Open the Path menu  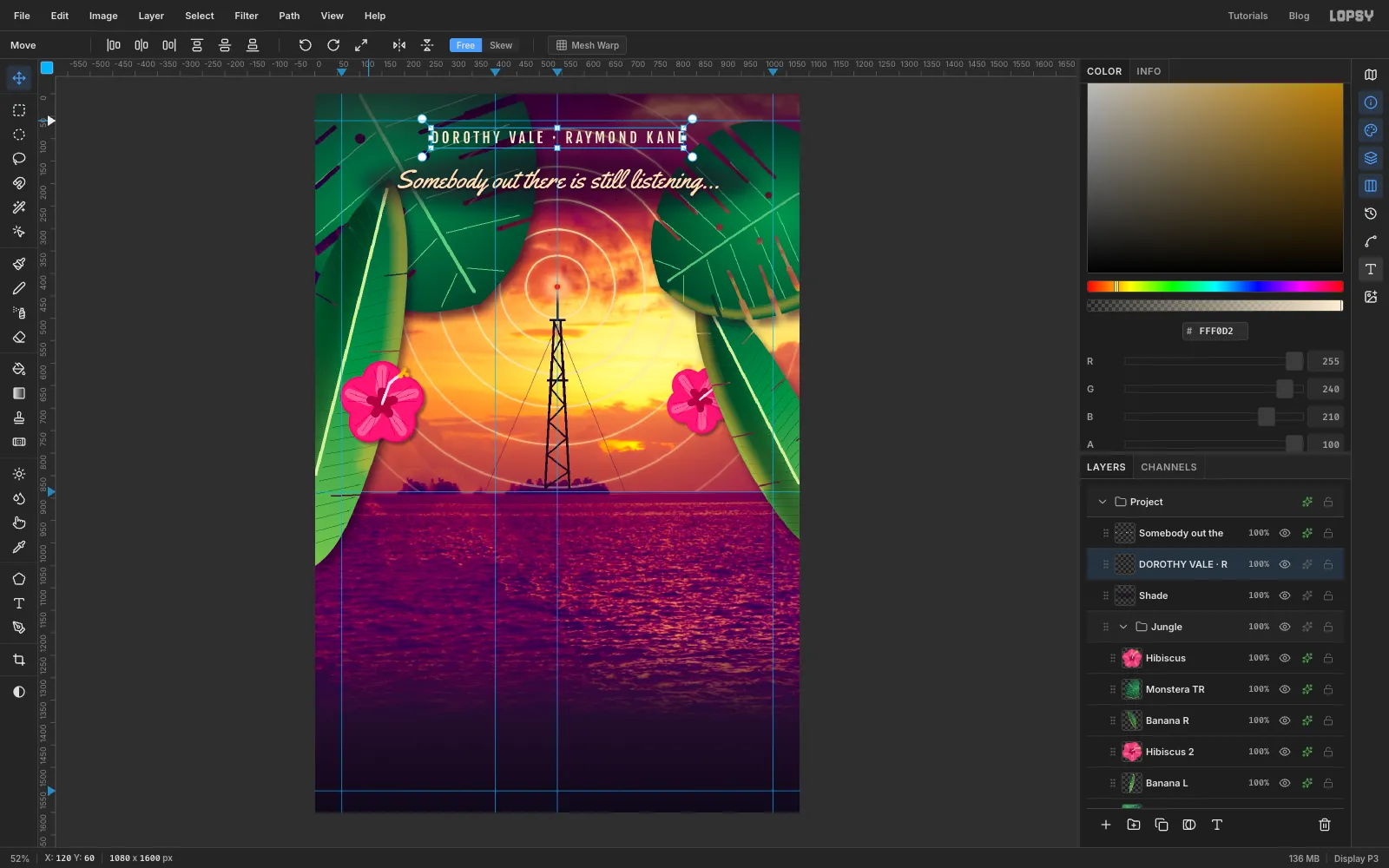pos(289,16)
